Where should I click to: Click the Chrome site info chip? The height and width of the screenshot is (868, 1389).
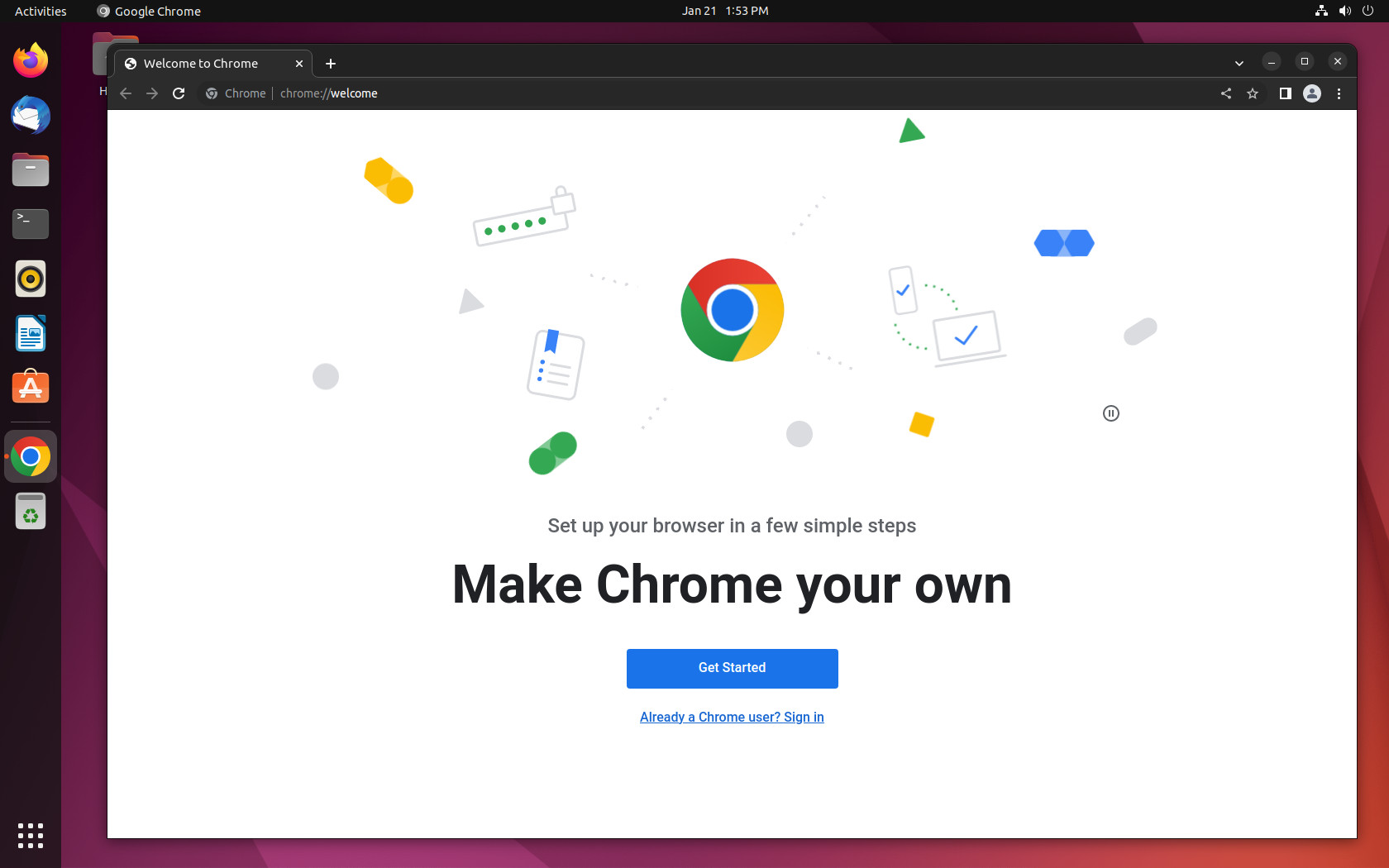click(236, 93)
